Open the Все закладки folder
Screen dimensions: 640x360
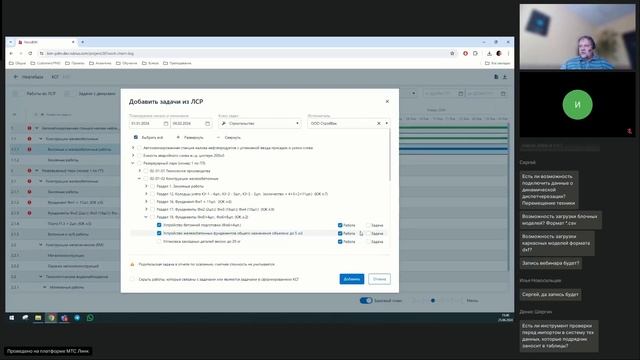498,63
